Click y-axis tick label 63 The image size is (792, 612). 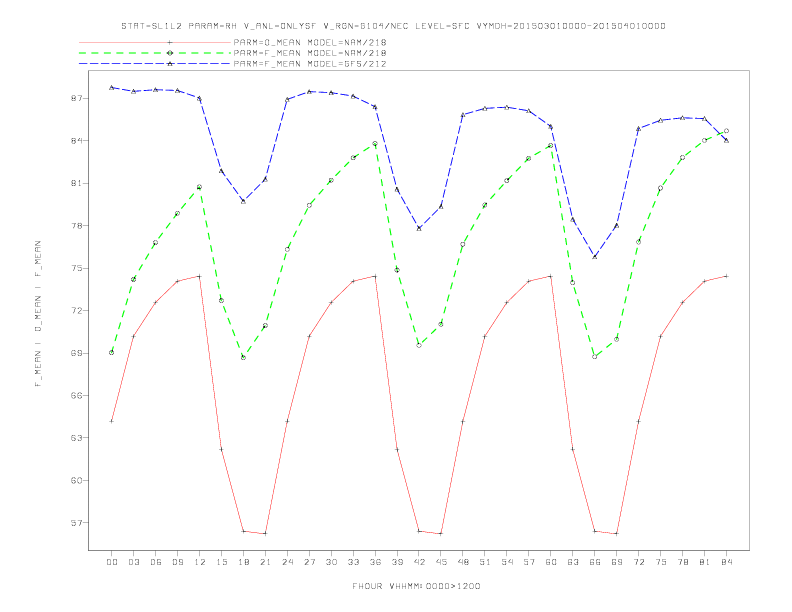click(76, 438)
